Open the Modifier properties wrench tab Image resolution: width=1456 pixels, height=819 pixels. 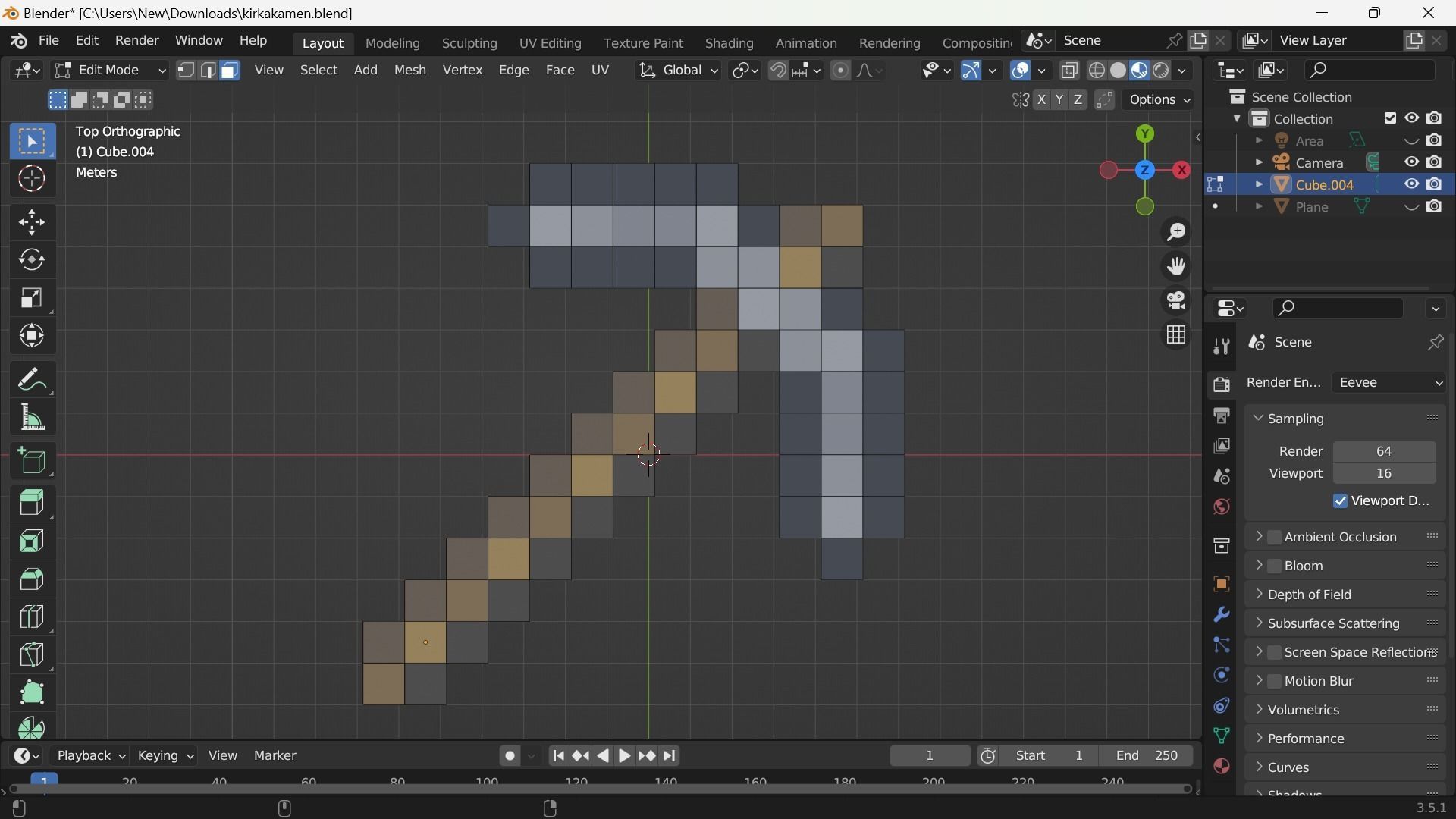(x=1221, y=614)
